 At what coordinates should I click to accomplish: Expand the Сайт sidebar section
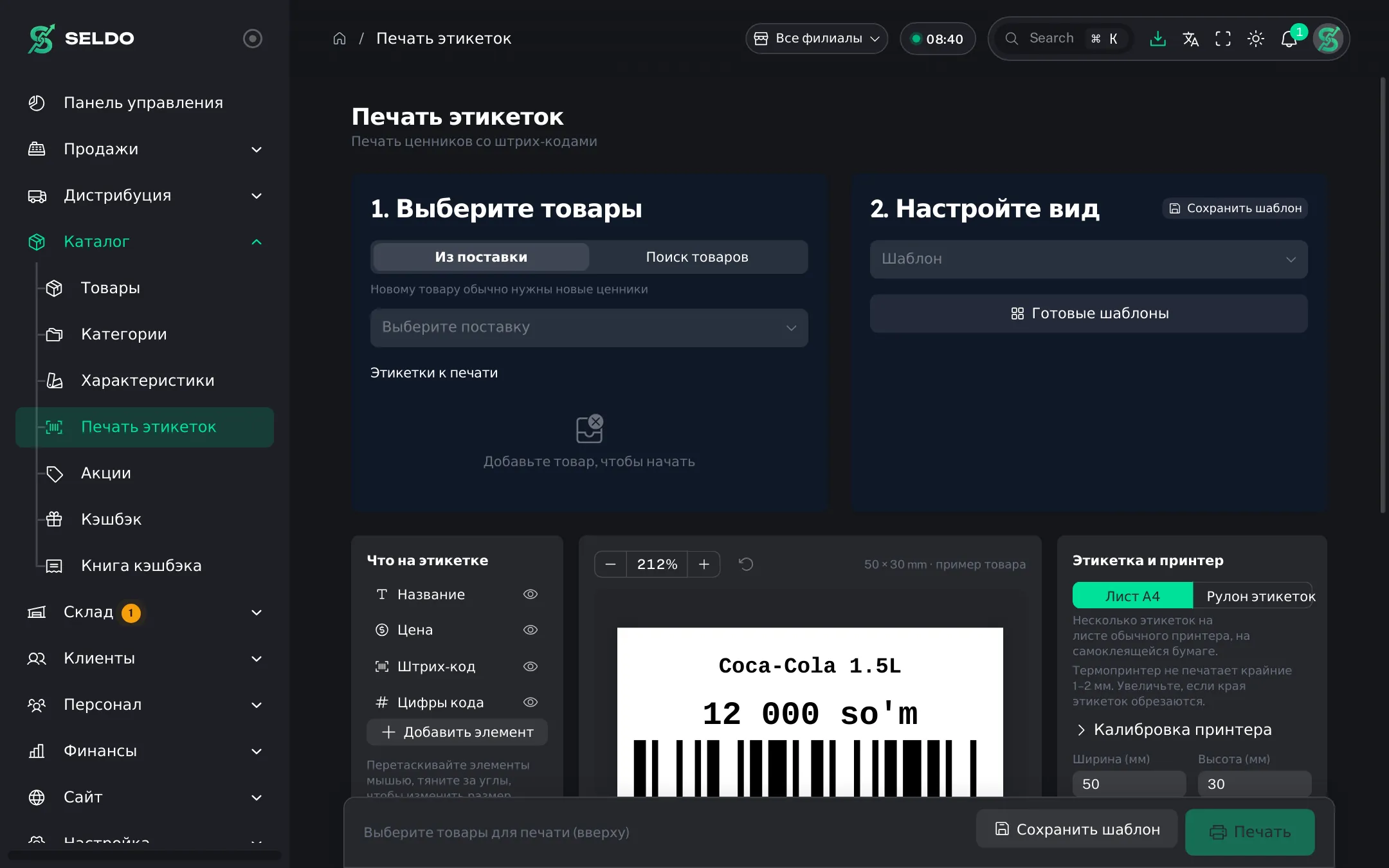coord(144,797)
